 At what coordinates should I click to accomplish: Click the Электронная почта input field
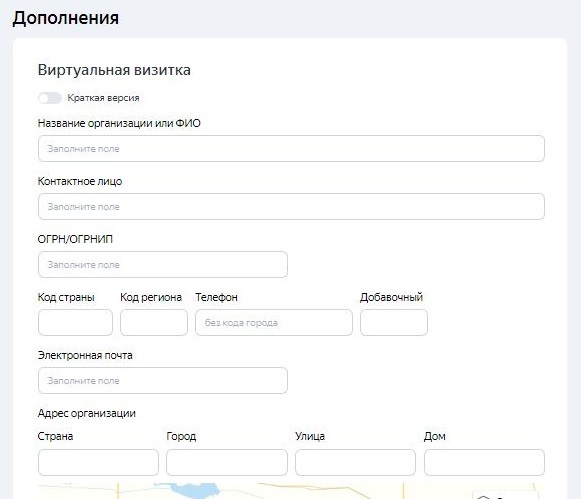coord(163,380)
